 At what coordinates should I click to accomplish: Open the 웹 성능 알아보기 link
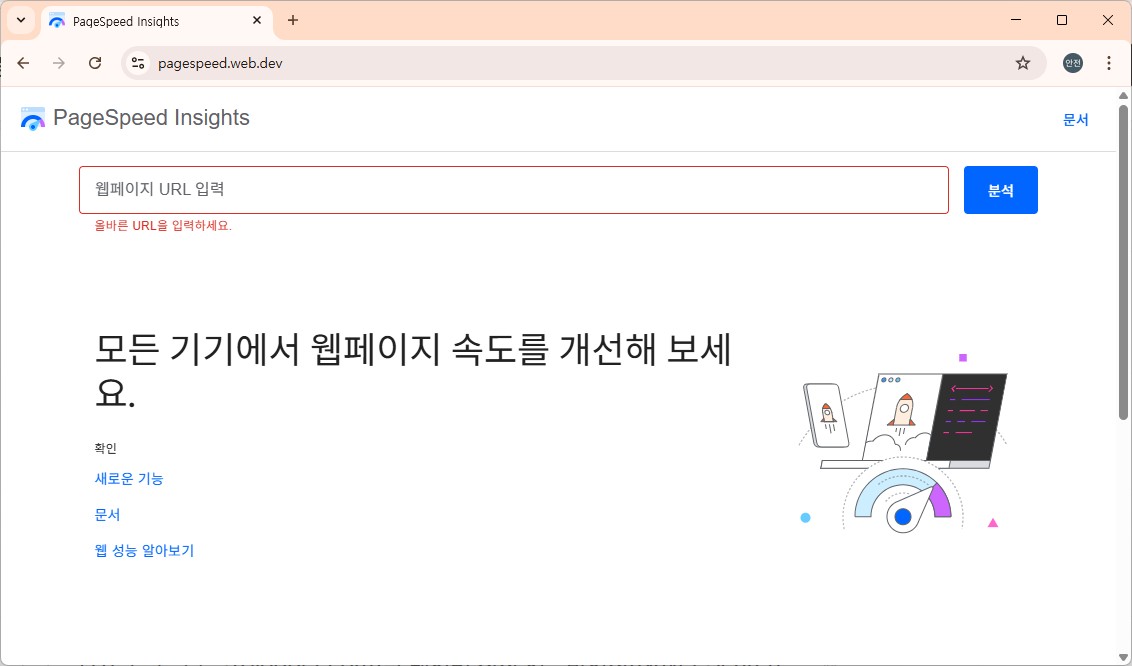point(144,550)
